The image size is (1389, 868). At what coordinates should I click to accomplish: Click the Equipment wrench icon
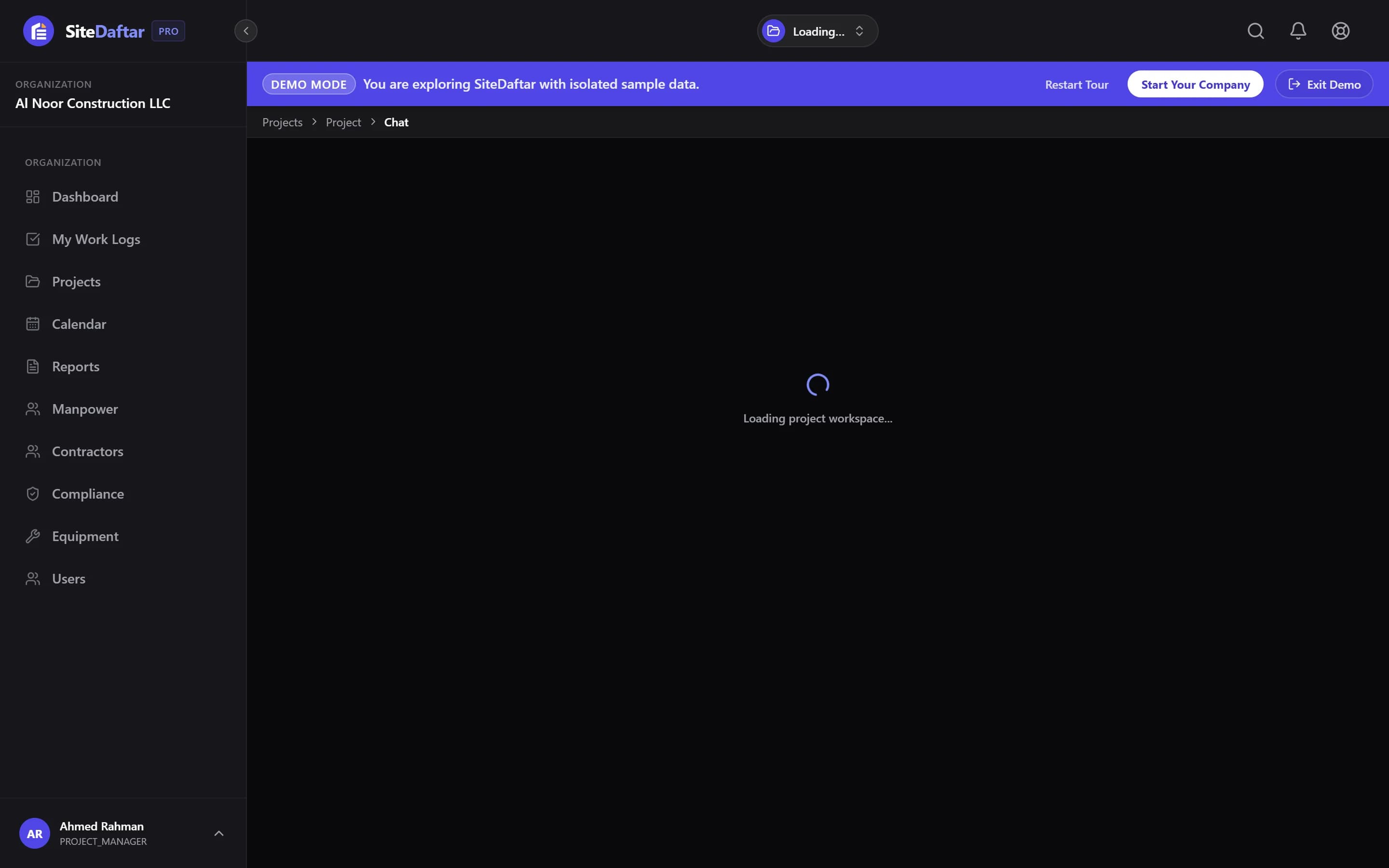33,536
